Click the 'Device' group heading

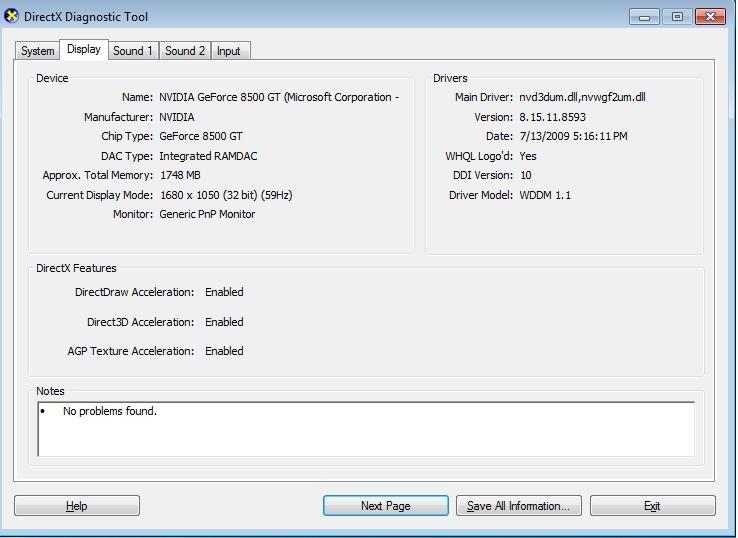point(52,78)
